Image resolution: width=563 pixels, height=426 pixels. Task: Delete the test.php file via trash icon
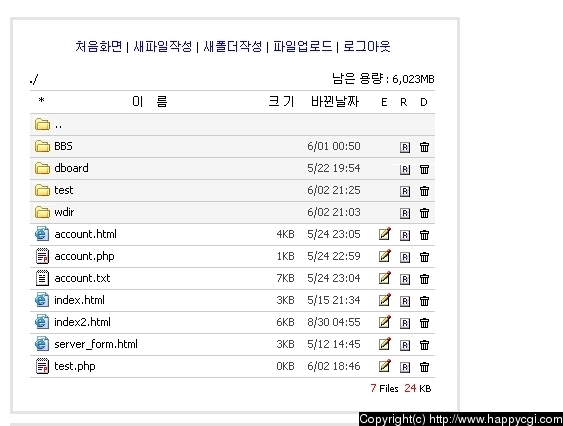(424, 367)
